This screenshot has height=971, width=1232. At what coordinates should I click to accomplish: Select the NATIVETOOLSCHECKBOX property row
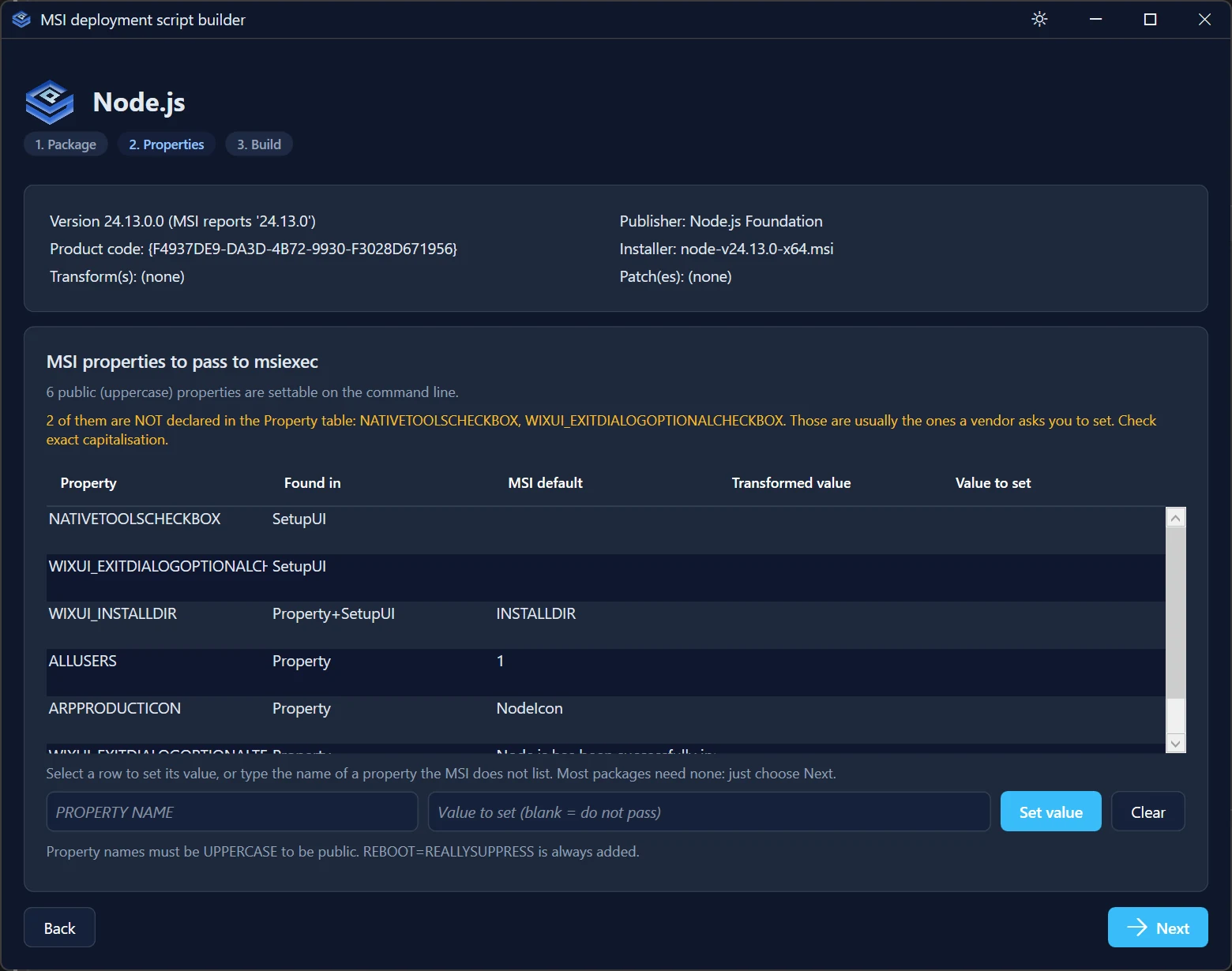pos(606,530)
